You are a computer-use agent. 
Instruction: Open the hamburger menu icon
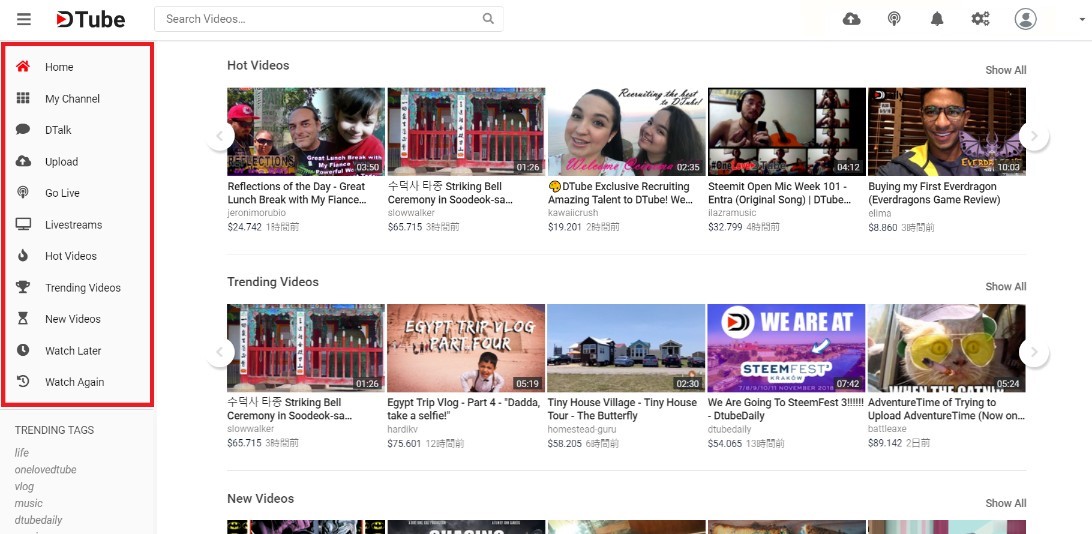tap(24, 19)
